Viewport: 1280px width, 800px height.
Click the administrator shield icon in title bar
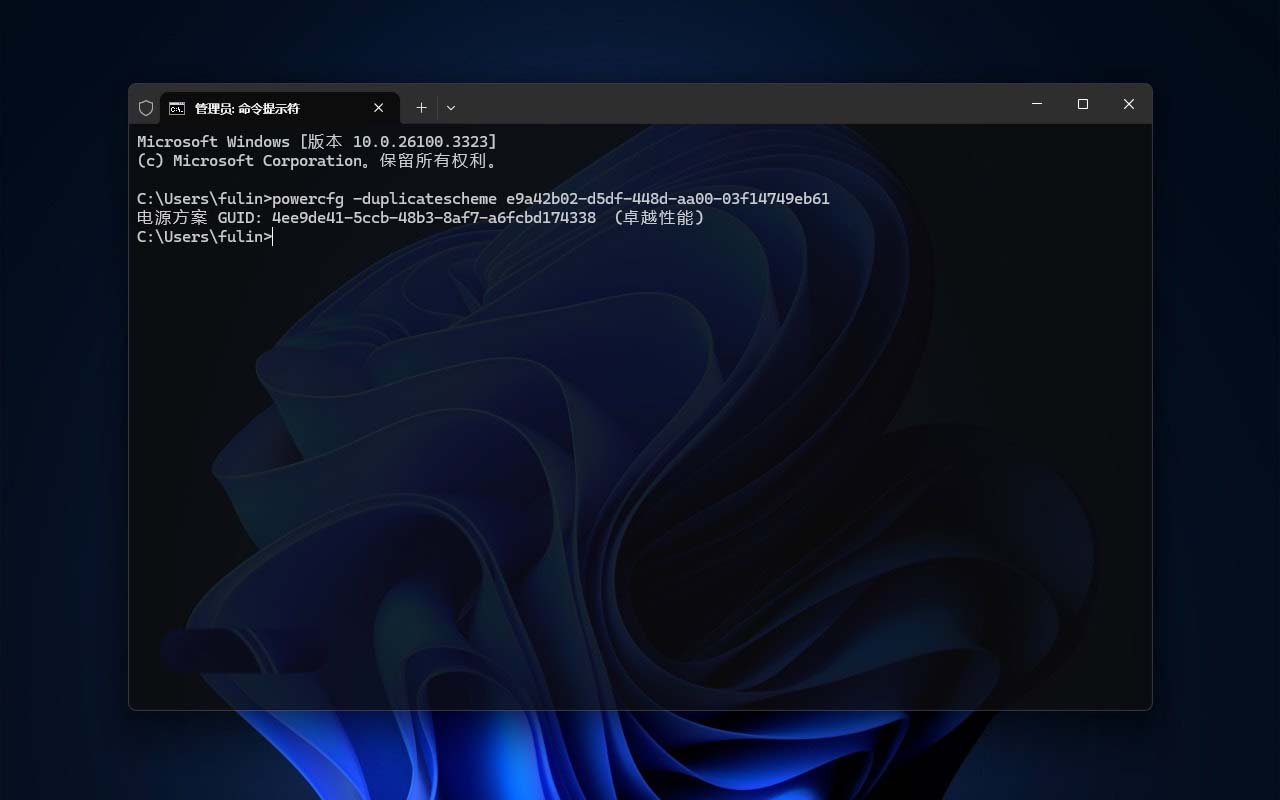[146, 108]
